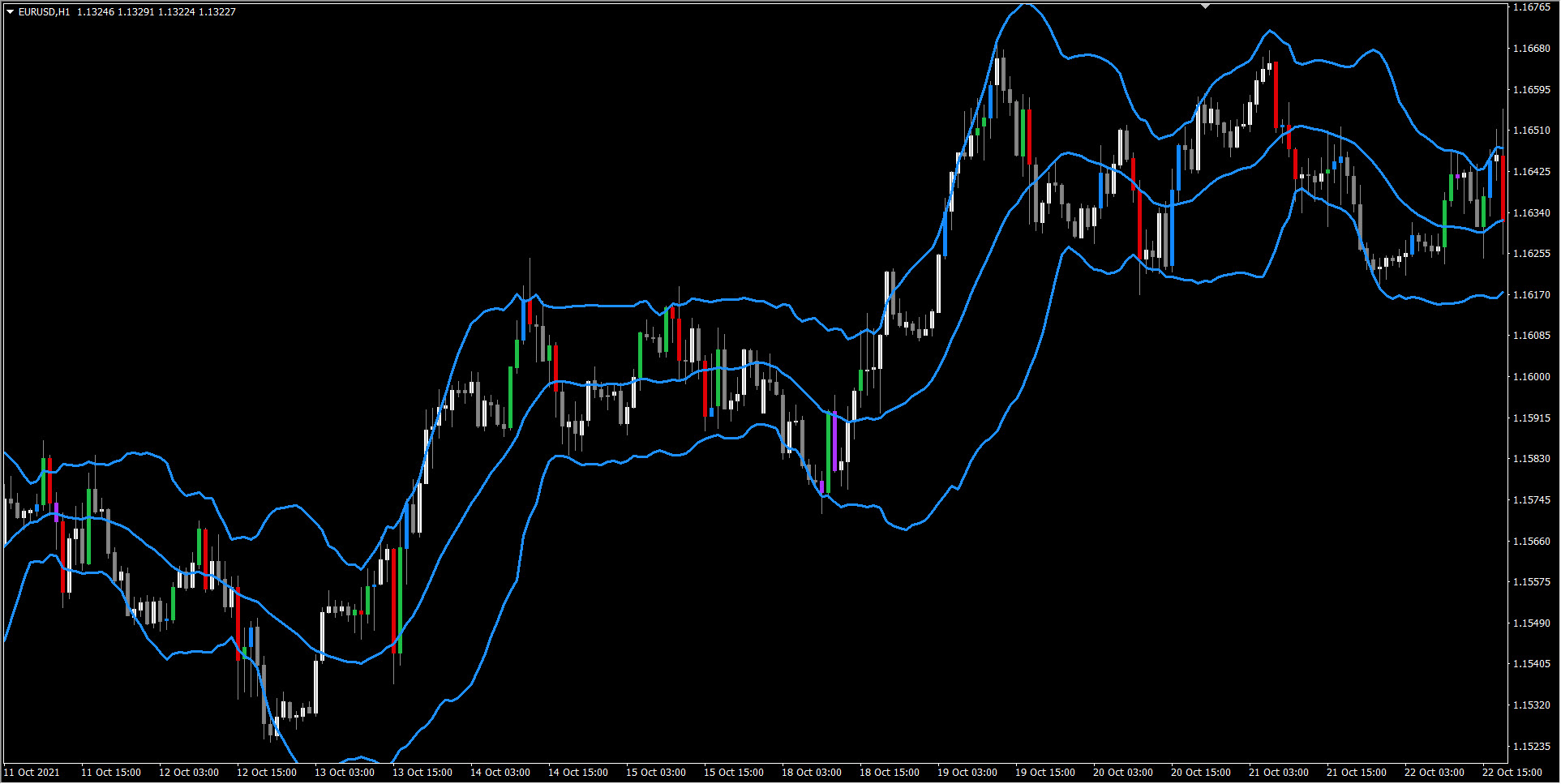Click the 20 Oct 15:00 time label
Image resolution: width=1561 pixels, height=784 pixels.
coord(1201,773)
